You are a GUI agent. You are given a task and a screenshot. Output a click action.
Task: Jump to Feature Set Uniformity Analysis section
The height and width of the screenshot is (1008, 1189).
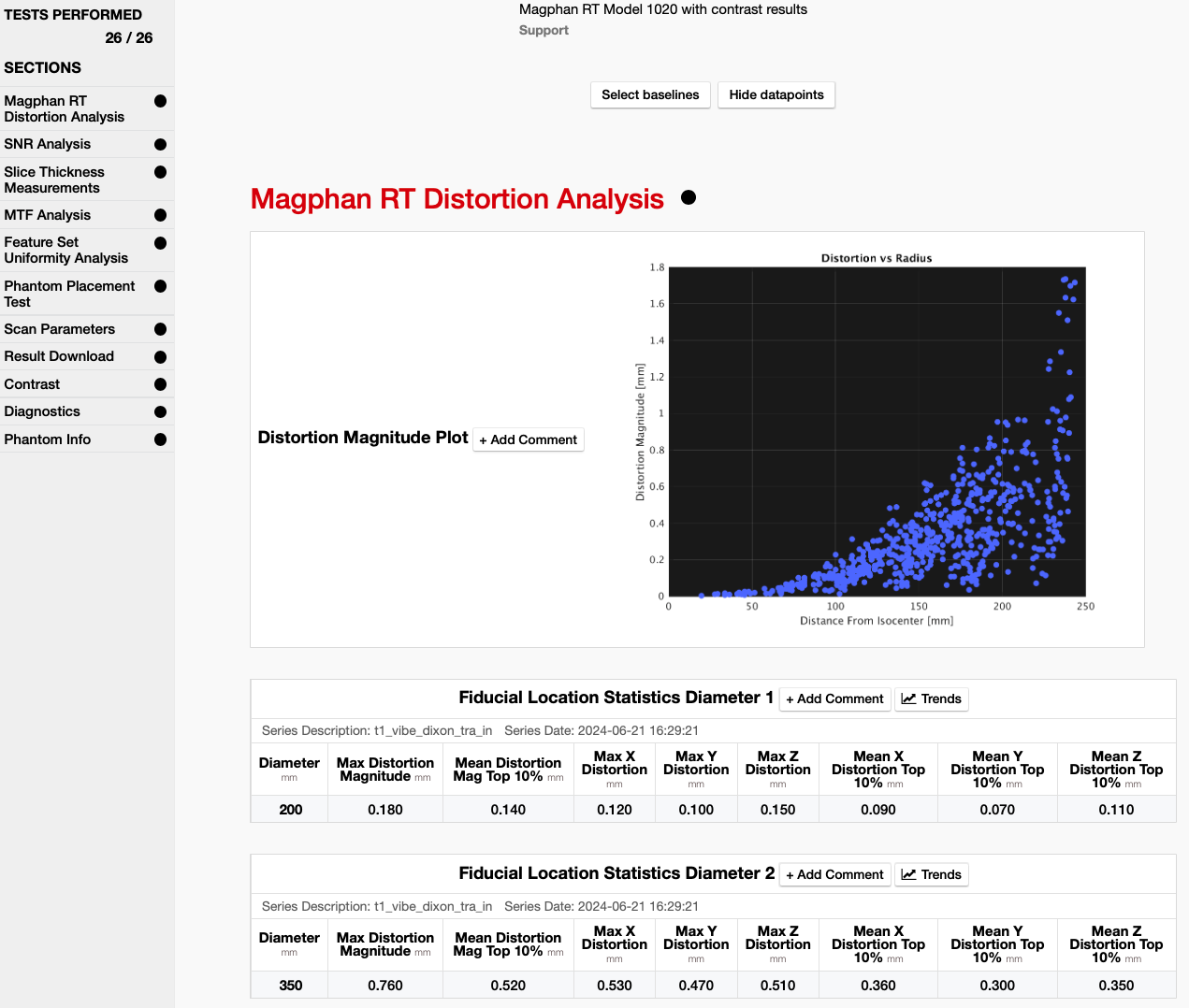tap(65, 251)
